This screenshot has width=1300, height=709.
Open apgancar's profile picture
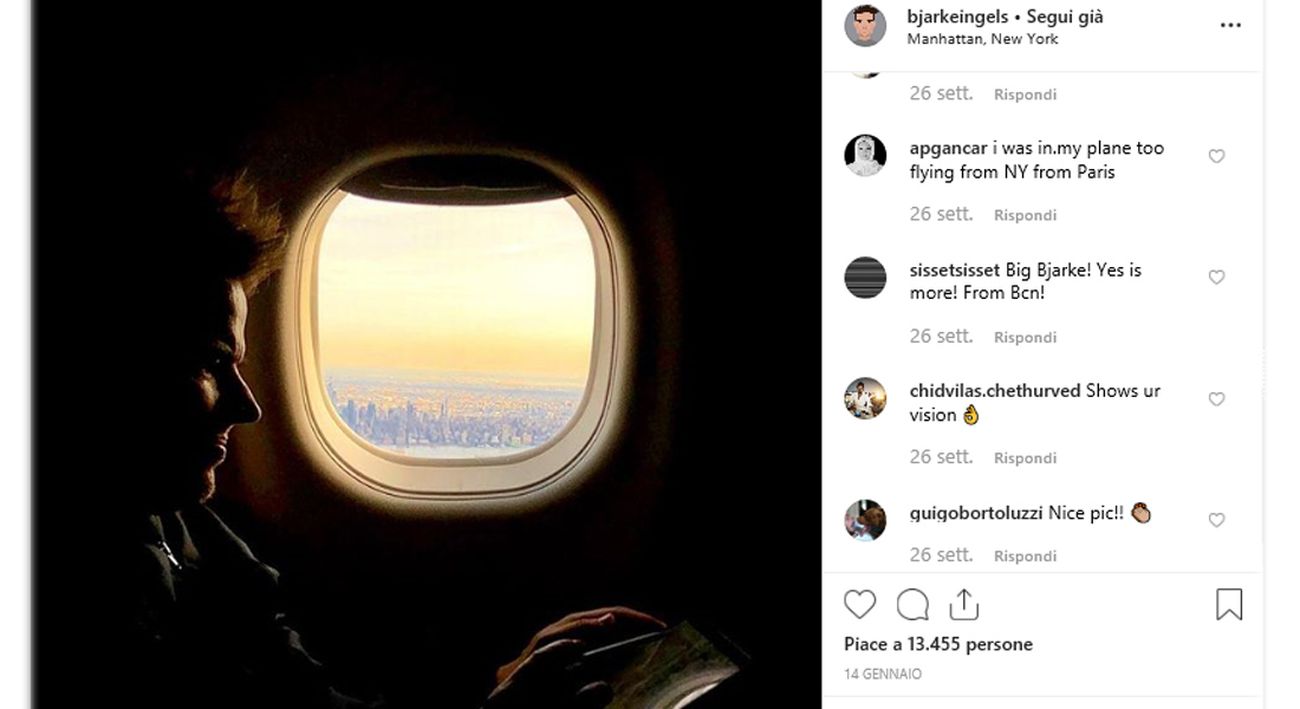(x=865, y=155)
